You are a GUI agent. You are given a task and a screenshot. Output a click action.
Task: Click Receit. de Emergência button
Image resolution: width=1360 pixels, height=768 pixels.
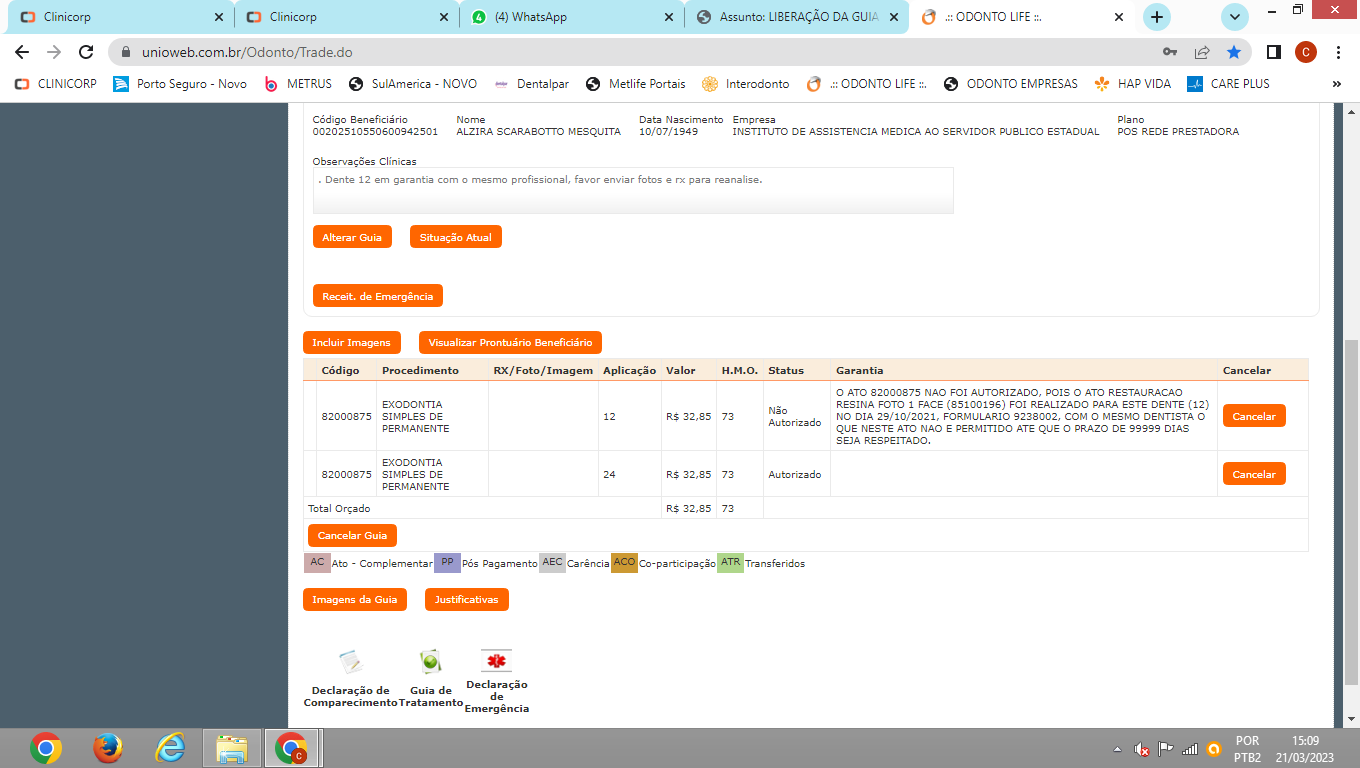pyautogui.click(x=377, y=296)
